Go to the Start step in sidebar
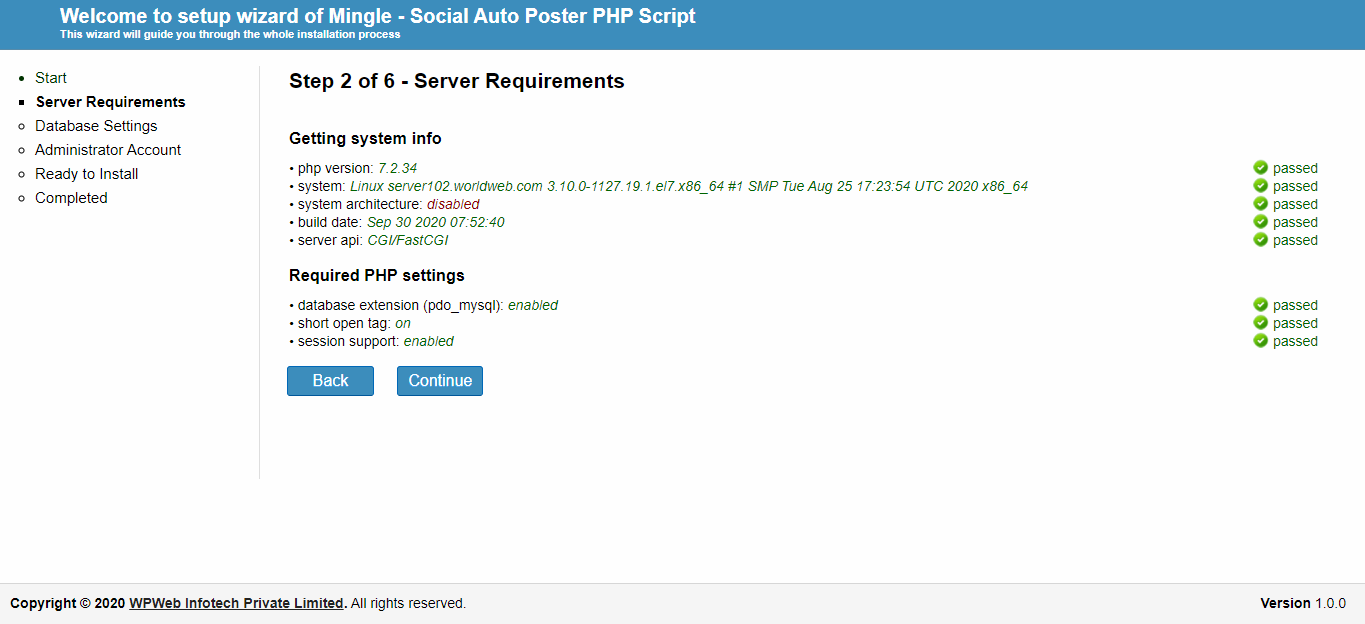The width and height of the screenshot is (1365, 624). pyautogui.click(x=51, y=78)
